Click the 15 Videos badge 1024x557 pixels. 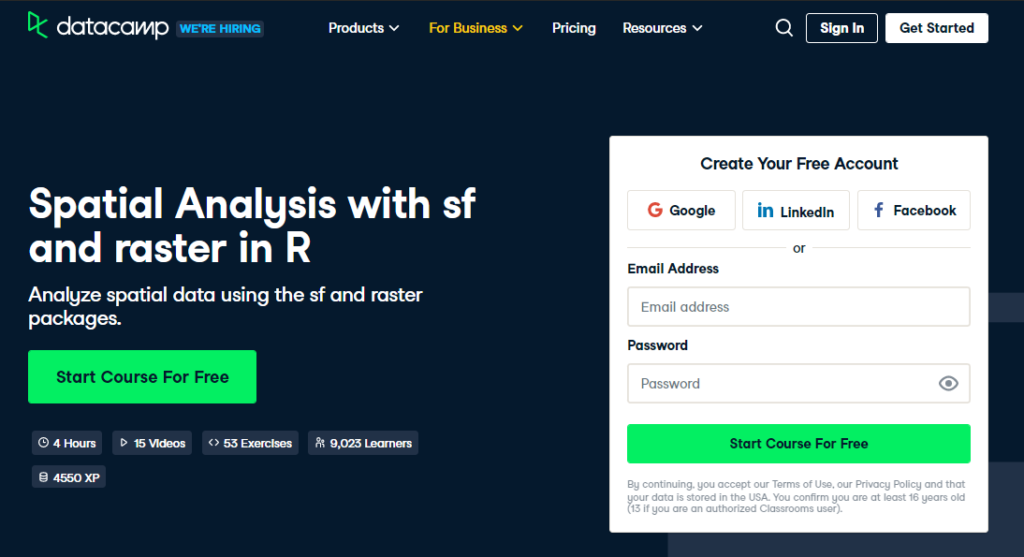click(152, 443)
